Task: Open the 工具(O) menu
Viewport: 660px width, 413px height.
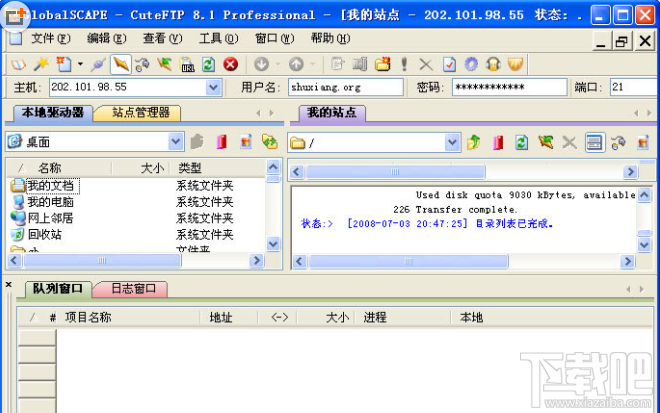Action: [218, 39]
